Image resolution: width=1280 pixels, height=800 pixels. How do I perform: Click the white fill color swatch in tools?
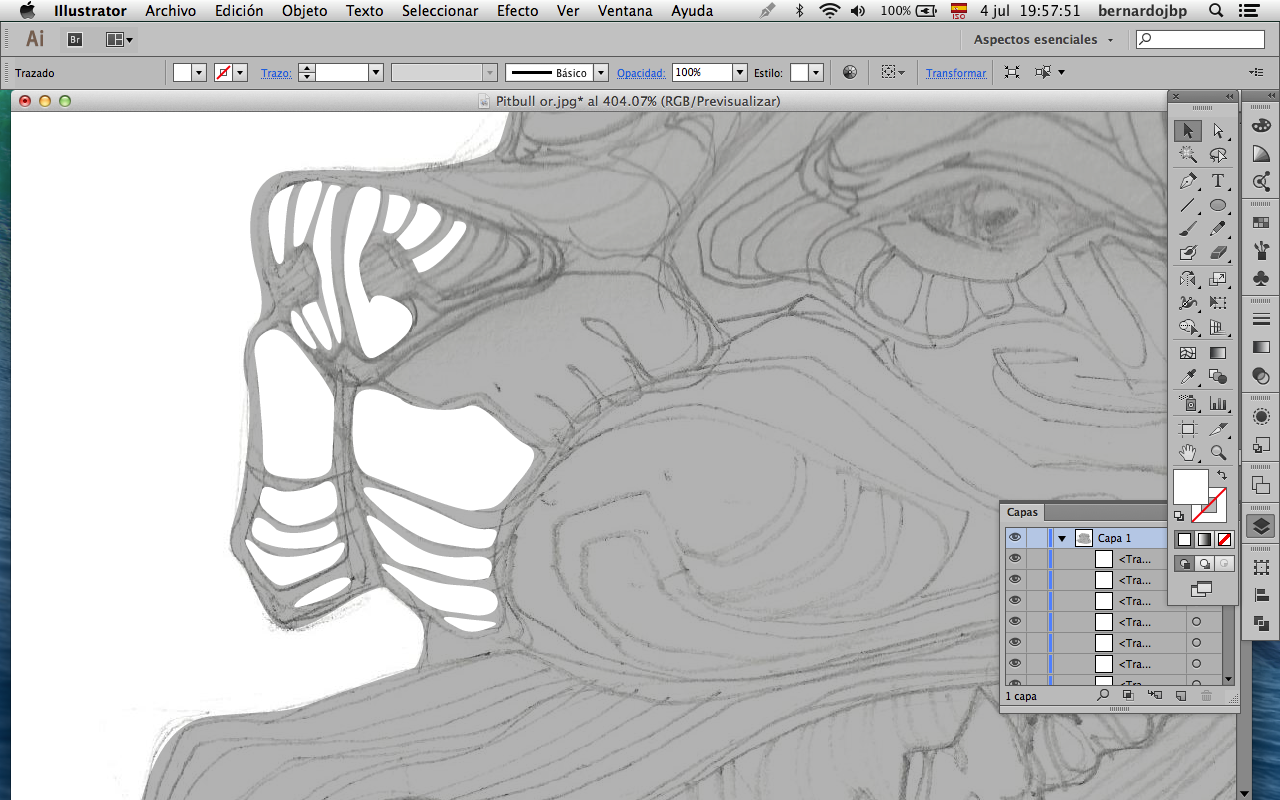click(1189, 486)
